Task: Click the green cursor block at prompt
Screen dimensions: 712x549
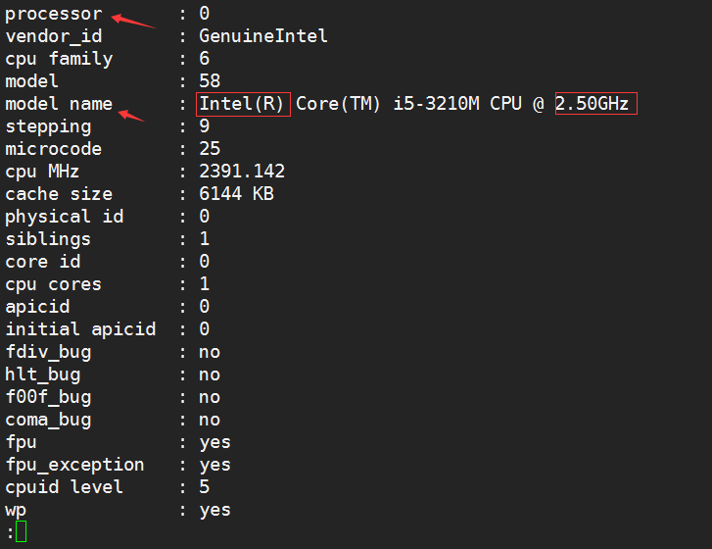Action: pyautogui.click(x=21, y=531)
